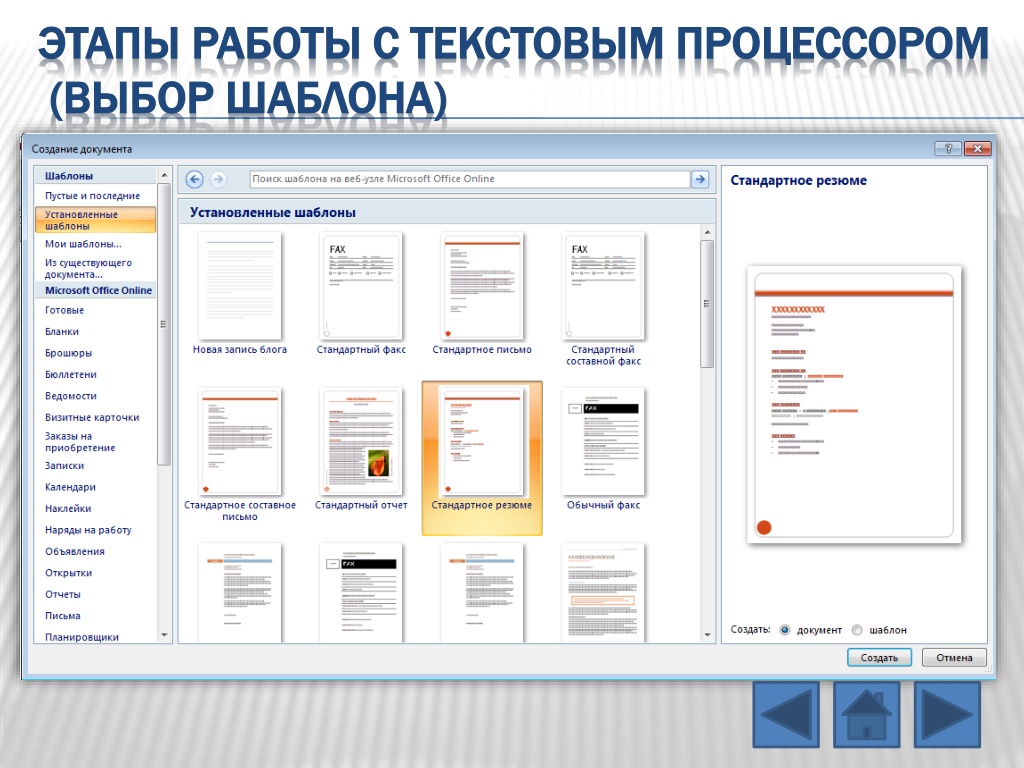Go to previous slide using left arrow
1024x768 pixels.
786,714
